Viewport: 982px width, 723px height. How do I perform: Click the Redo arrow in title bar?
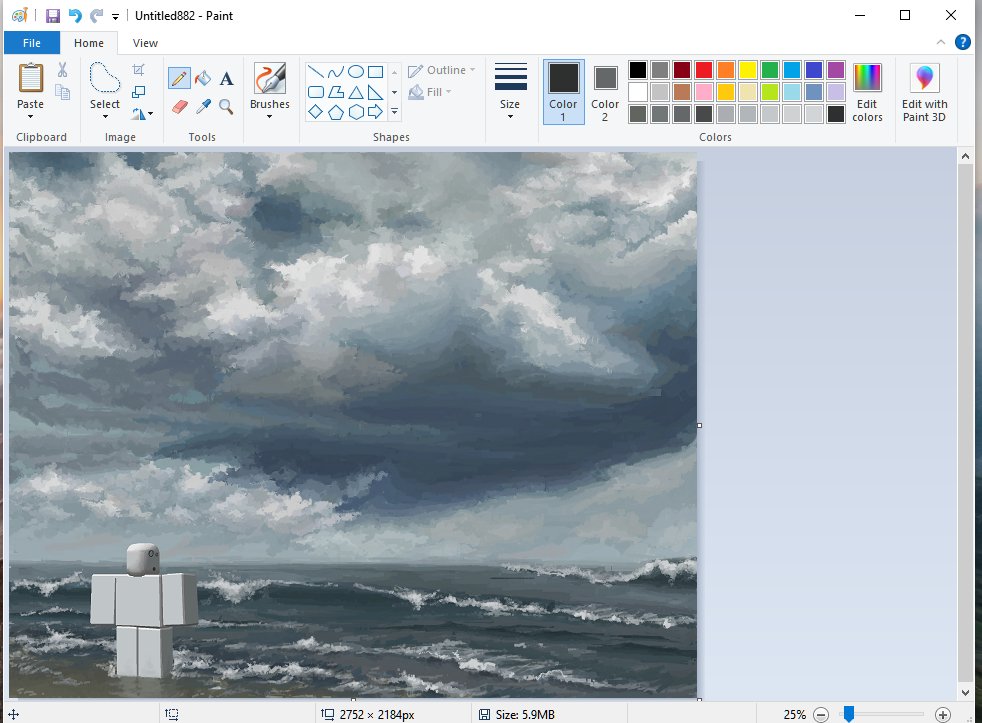point(96,16)
